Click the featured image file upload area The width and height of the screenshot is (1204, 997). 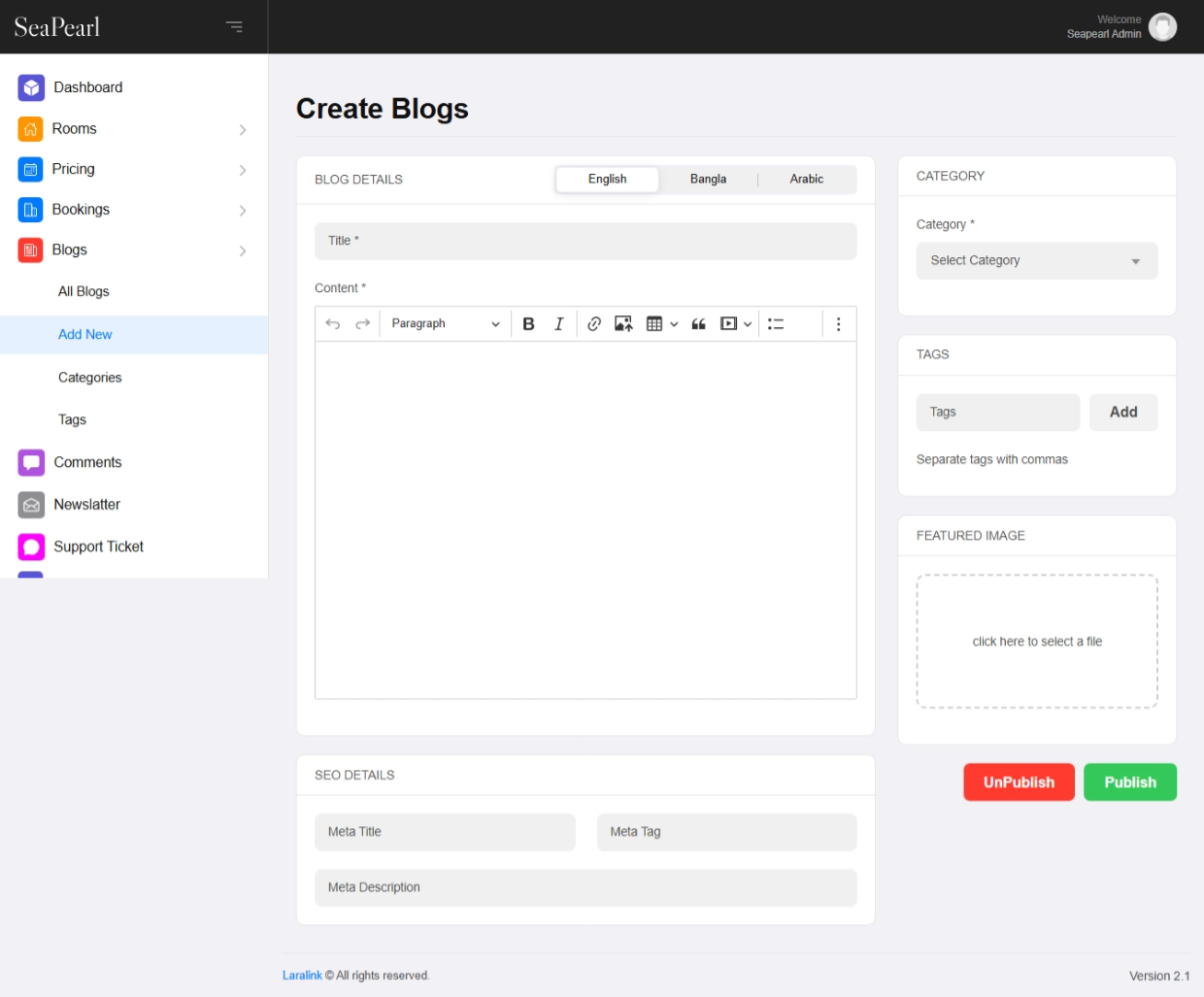[x=1036, y=642]
